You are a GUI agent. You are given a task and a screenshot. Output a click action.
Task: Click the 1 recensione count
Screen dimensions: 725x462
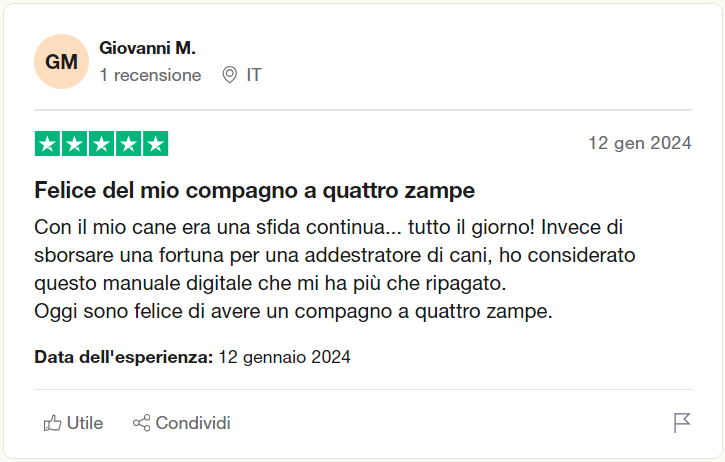(x=150, y=75)
